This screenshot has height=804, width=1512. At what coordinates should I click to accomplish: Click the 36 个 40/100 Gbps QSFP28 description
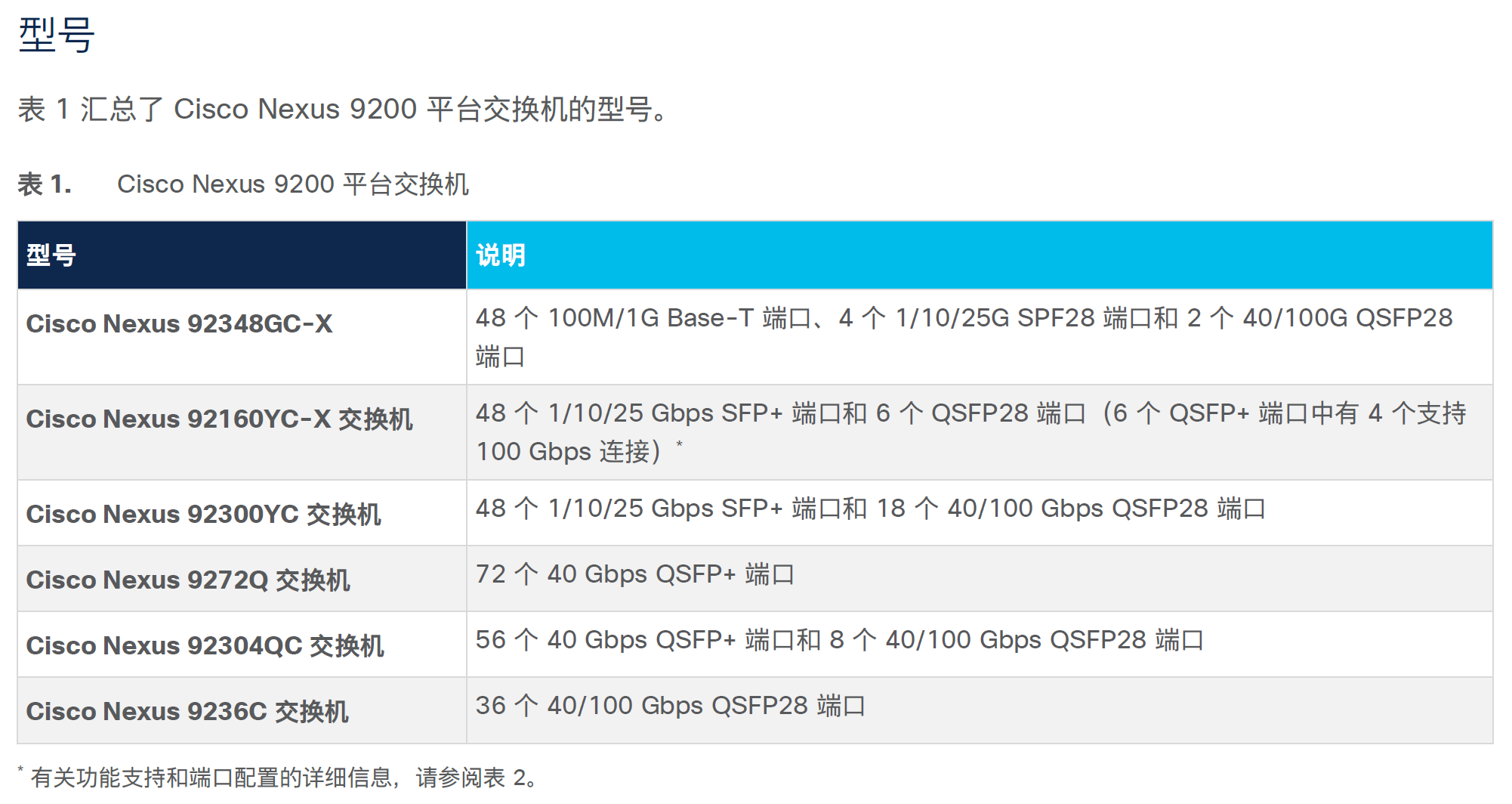(670, 706)
